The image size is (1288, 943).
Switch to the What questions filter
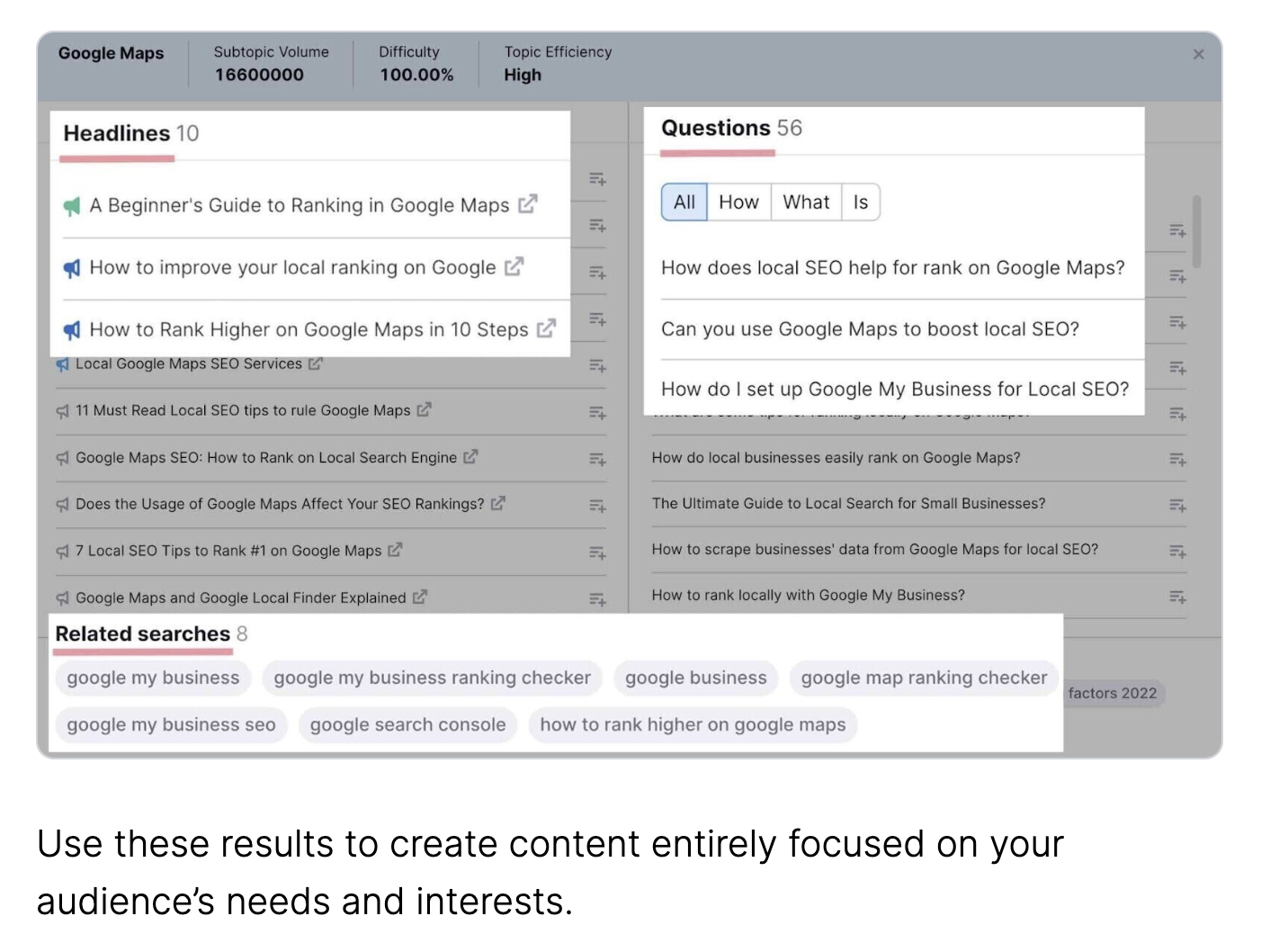coord(805,202)
